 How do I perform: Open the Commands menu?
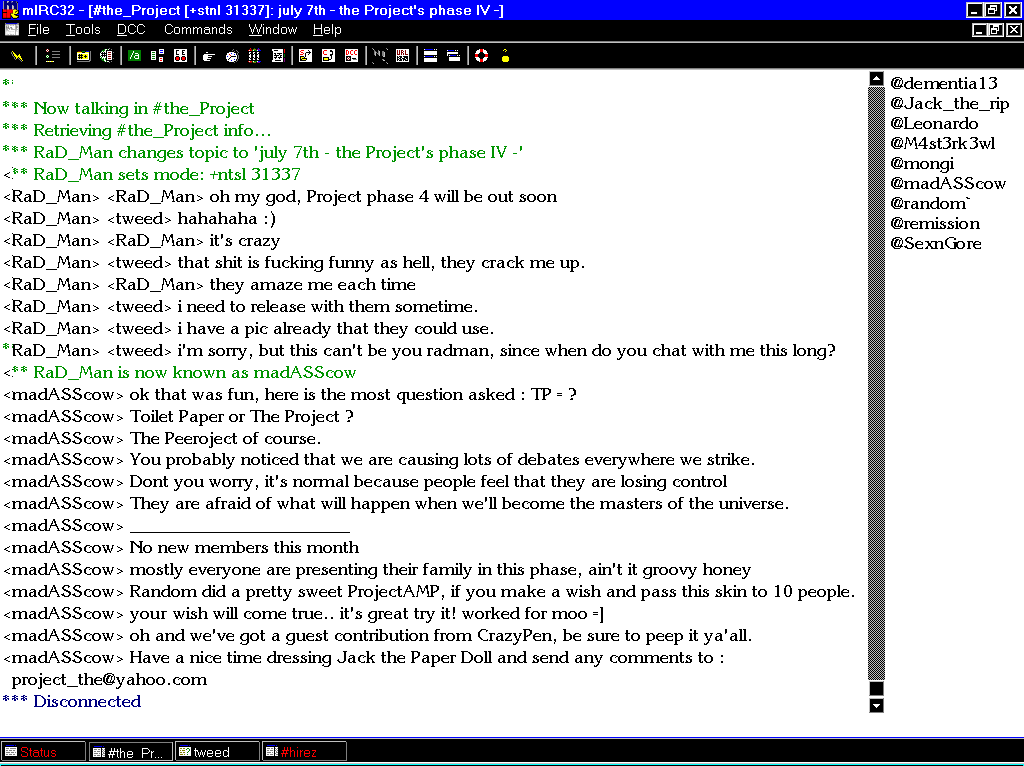tap(198, 30)
